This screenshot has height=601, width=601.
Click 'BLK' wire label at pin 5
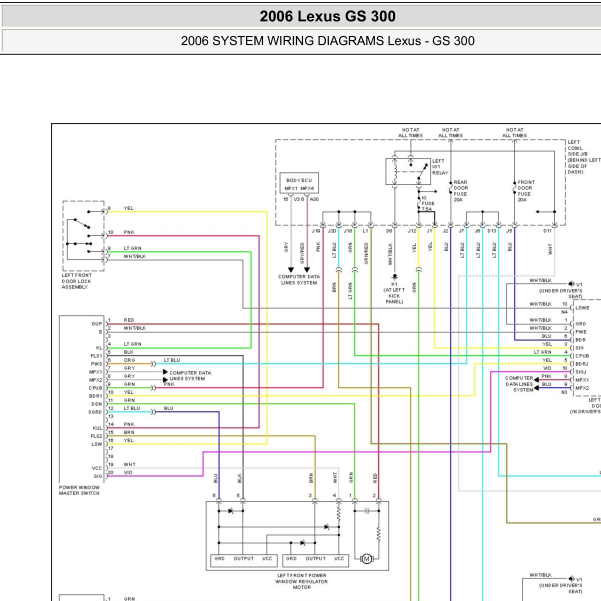(128, 352)
